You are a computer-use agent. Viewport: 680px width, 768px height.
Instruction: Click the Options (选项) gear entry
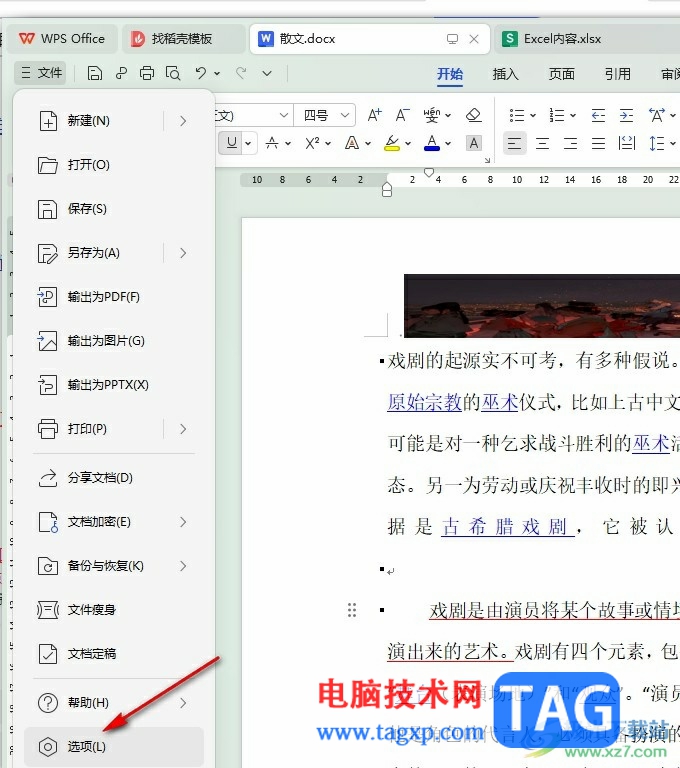(87, 747)
